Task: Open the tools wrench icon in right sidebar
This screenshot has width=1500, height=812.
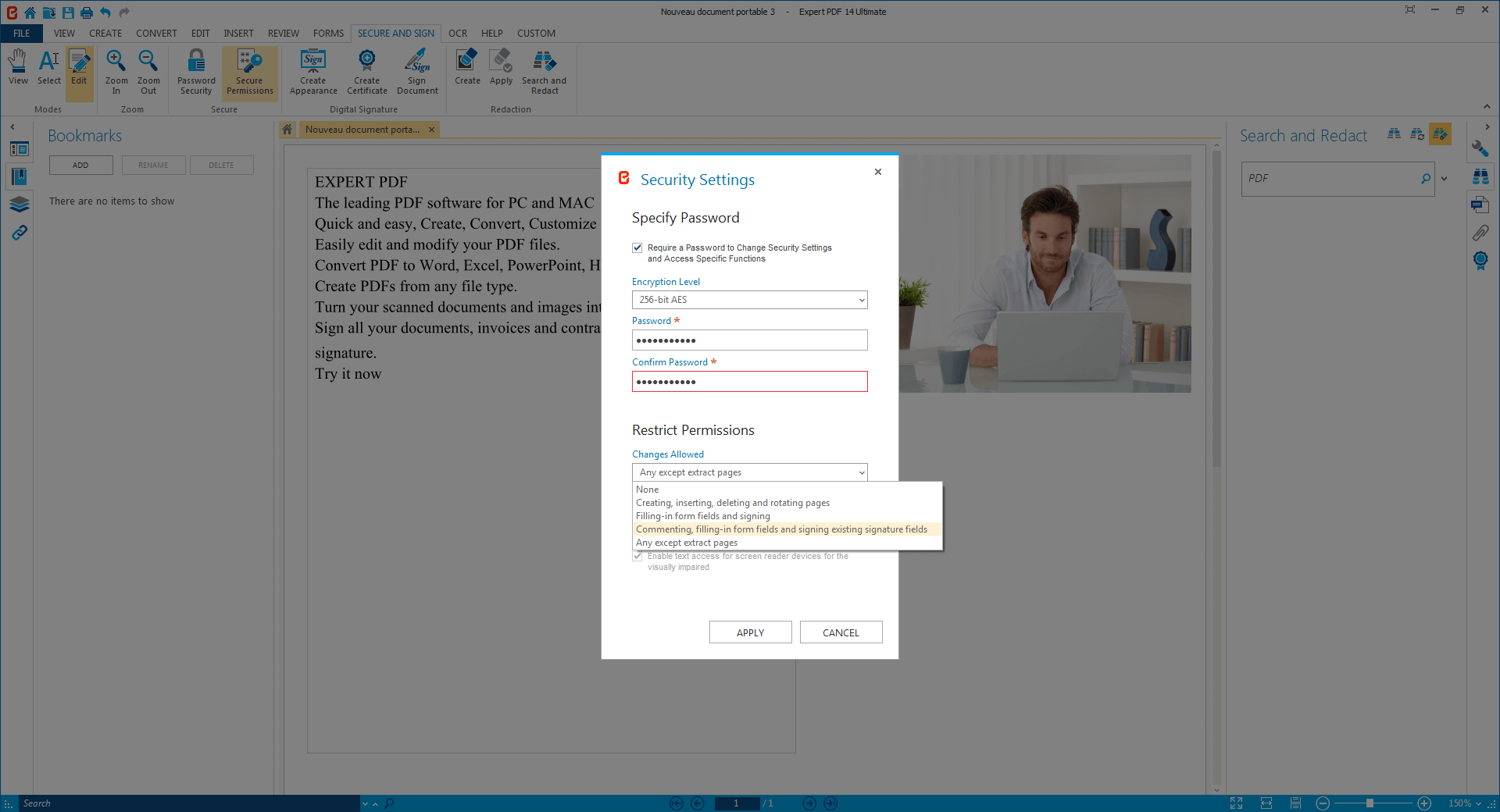Action: (1480, 148)
